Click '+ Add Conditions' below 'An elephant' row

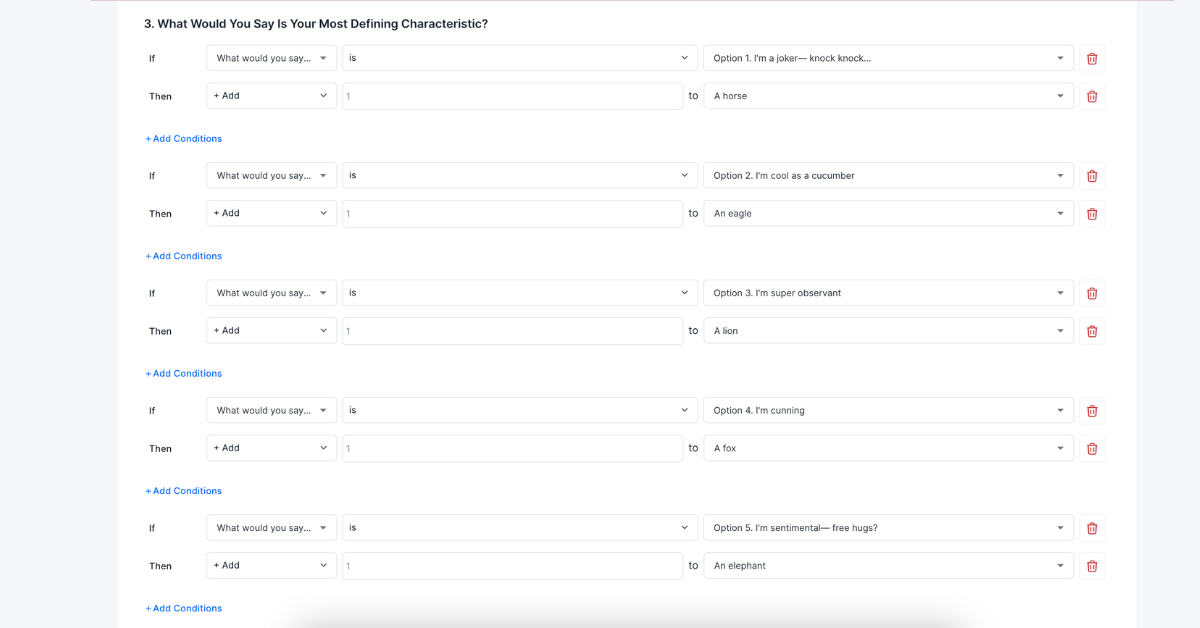(184, 608)
